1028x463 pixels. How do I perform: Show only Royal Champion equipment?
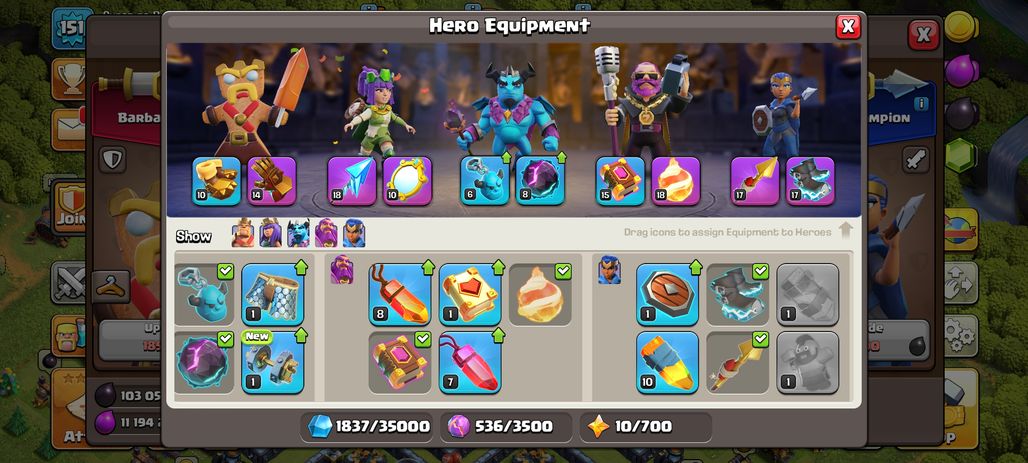click(354, 233)
